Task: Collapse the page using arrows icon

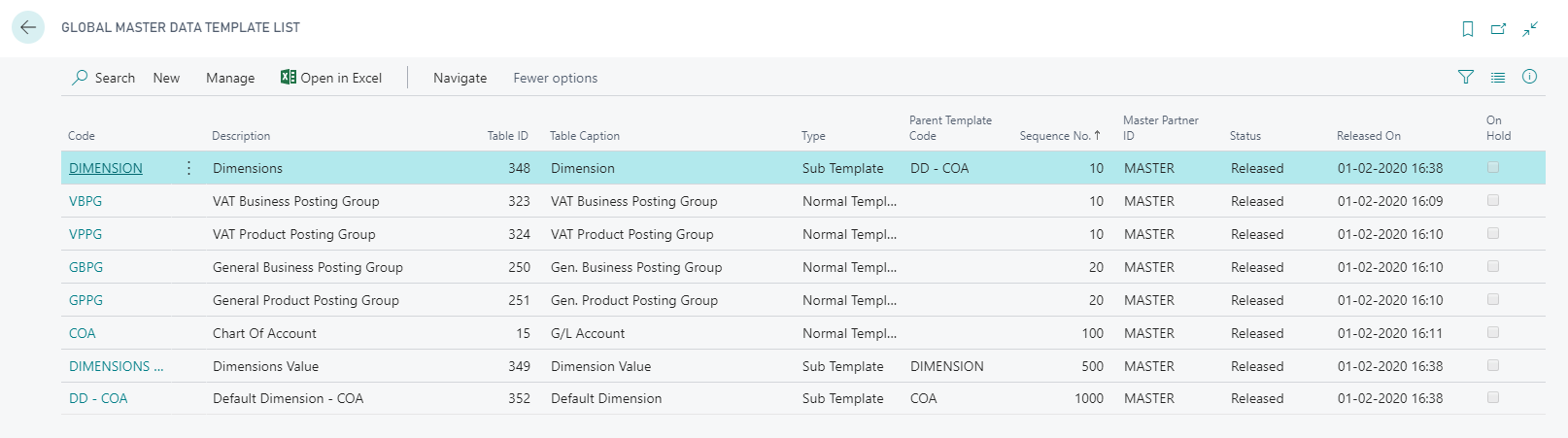Action: tap(1530, 29)
